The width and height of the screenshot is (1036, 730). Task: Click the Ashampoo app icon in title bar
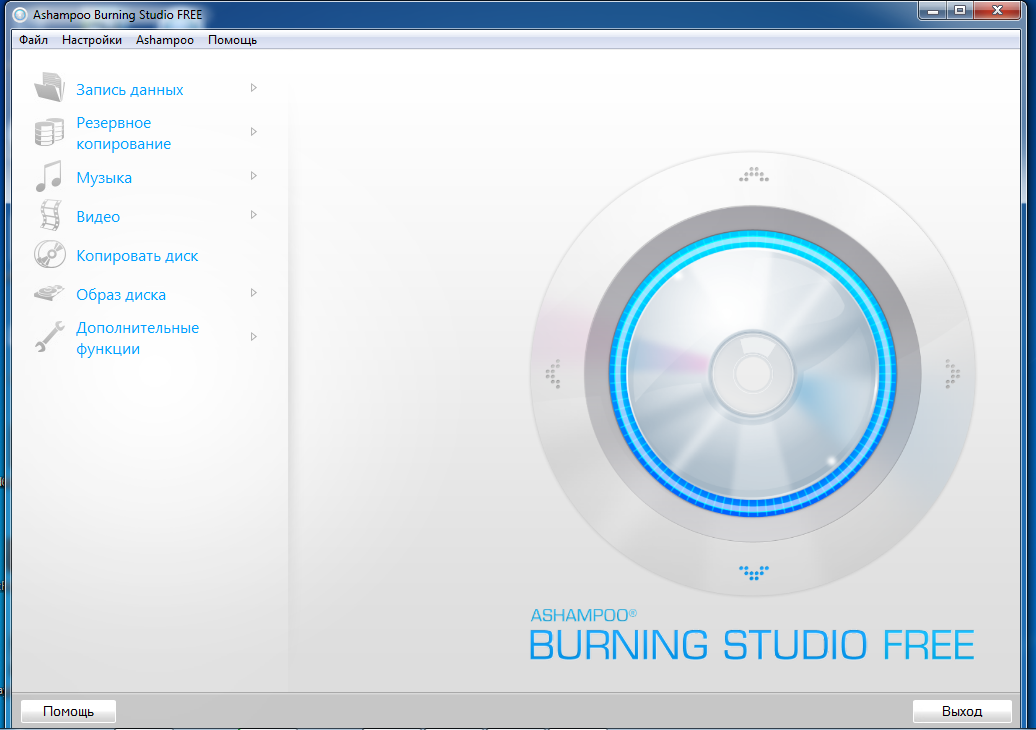pyautogui.click(x=20, y=15)
